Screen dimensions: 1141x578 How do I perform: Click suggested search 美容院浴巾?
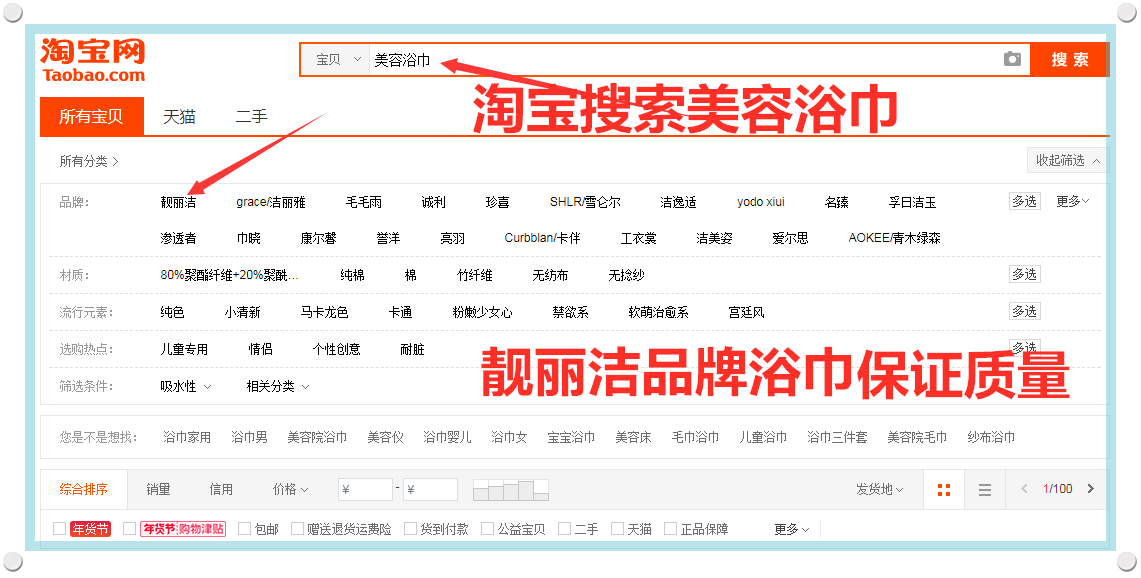[x=317, y=438]
